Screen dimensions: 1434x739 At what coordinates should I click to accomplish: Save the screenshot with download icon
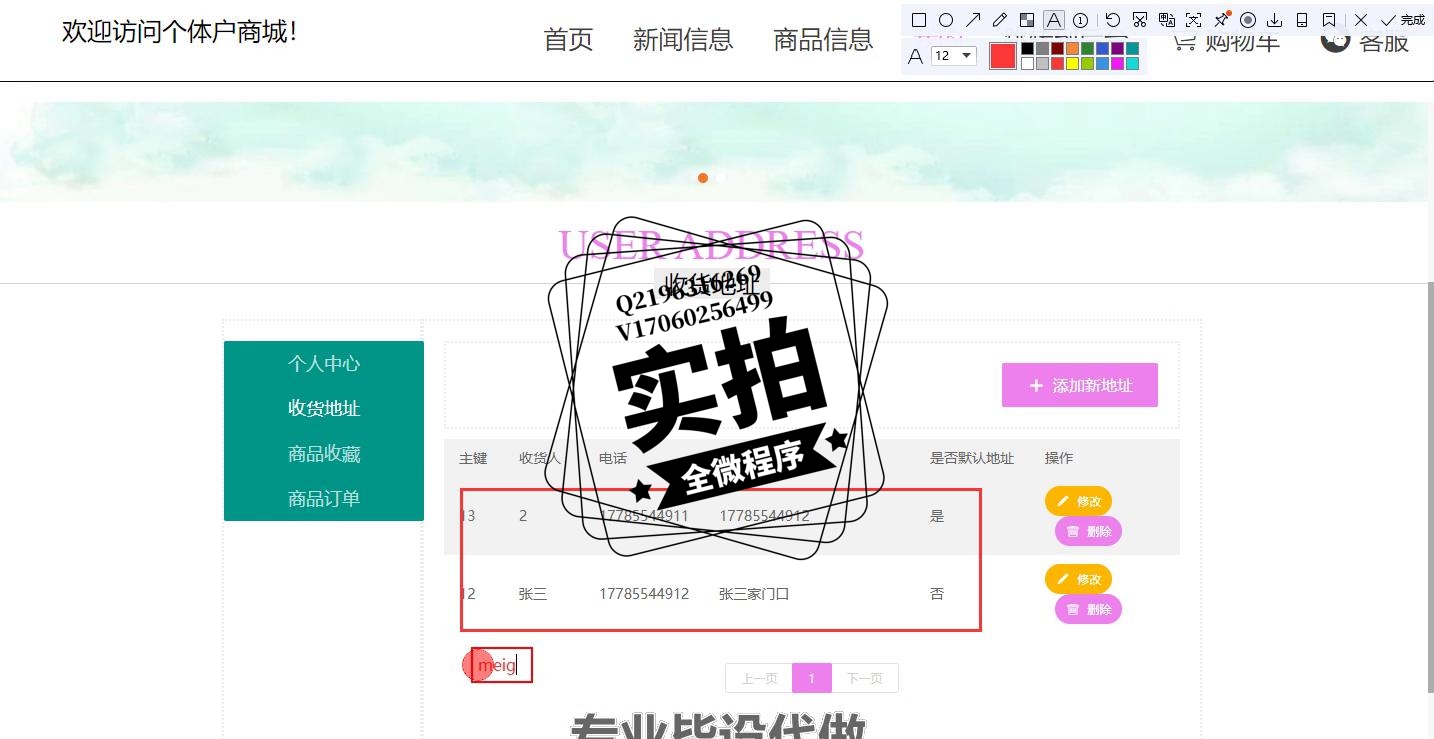(1275, 20)
